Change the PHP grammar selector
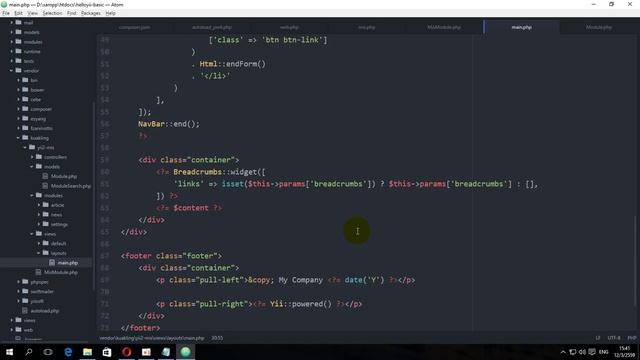Viewport: 640px width, 360px height. pos(632,338)
